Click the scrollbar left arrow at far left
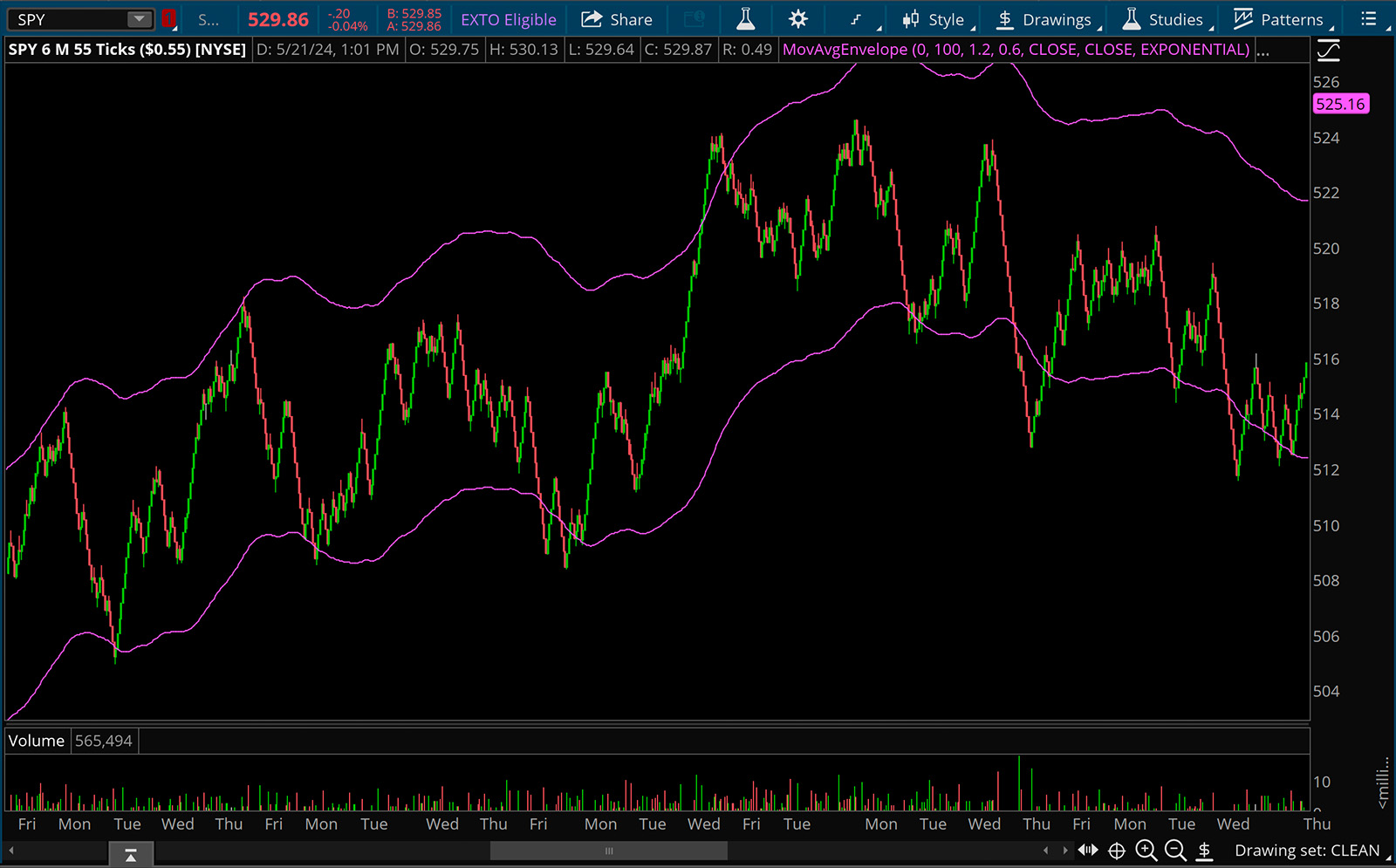The height and width of the screenshot is (868, 1396). [x=11, y=851]
